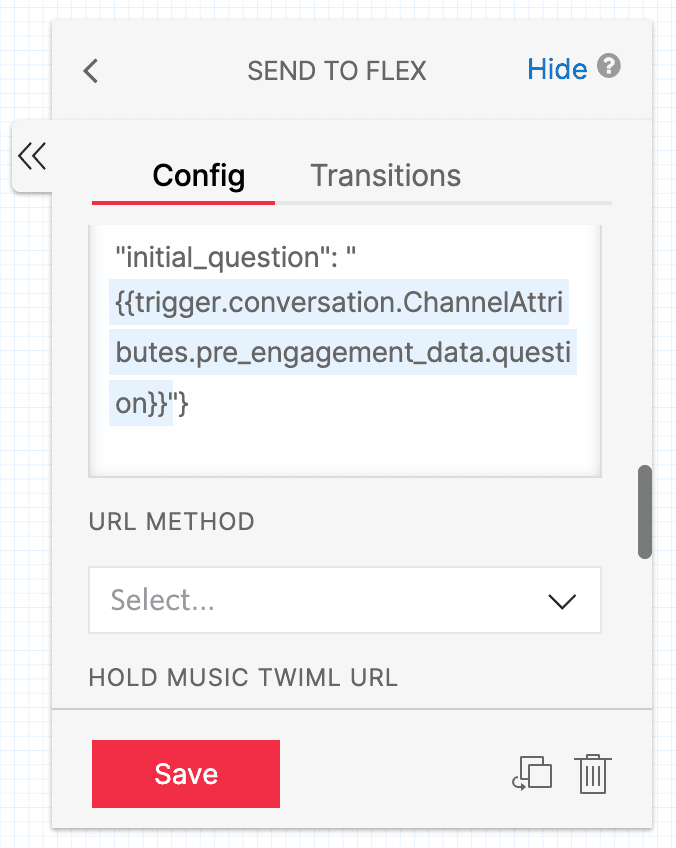Image resolution: width=676 pixels, height=848 pixels.
Task: Click the back arrow to exit widget config
Action: [x=89, y=70]
